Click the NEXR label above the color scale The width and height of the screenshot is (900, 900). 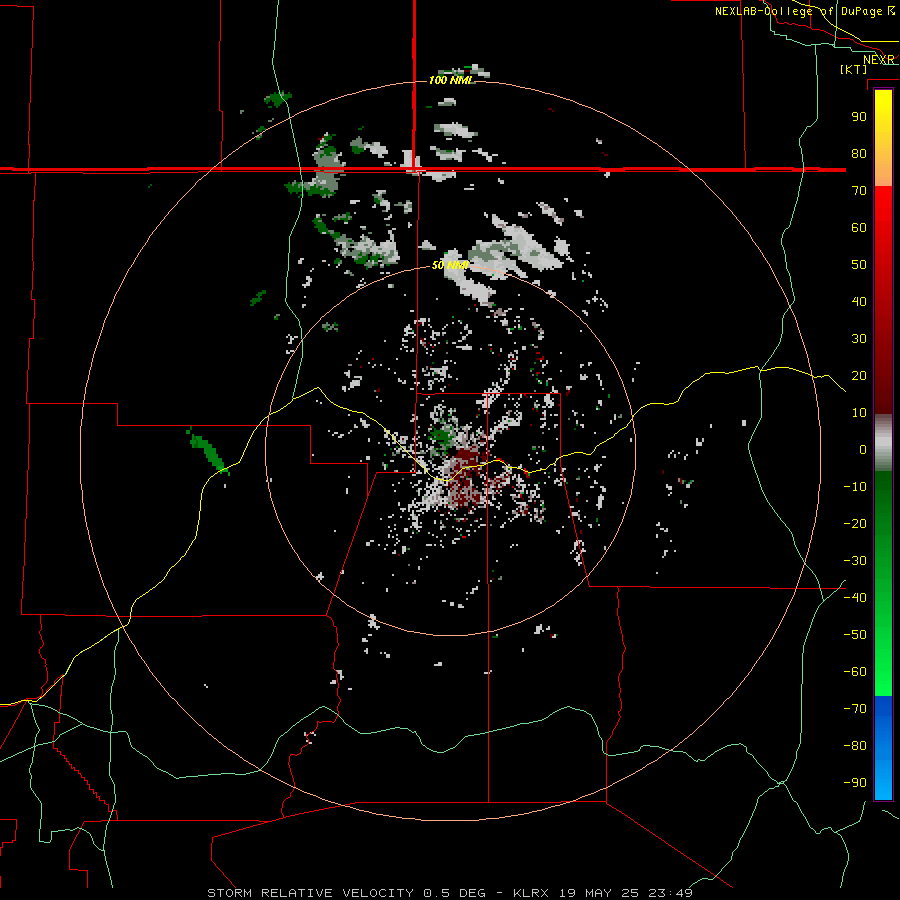[878, 60]
